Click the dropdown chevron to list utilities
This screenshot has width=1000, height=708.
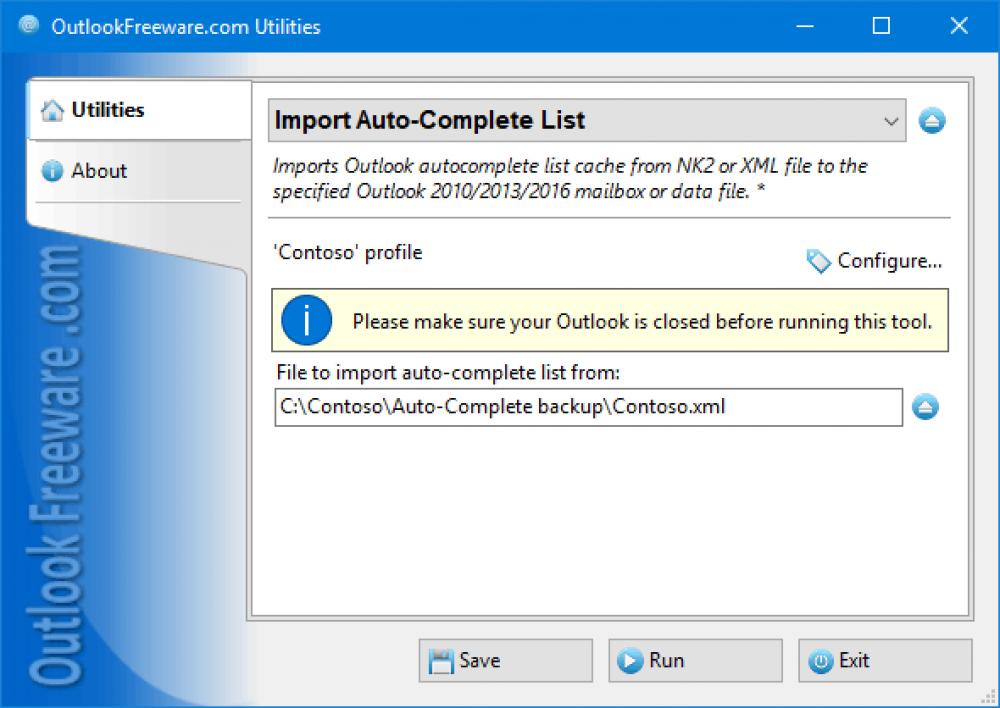pos(893,120)
